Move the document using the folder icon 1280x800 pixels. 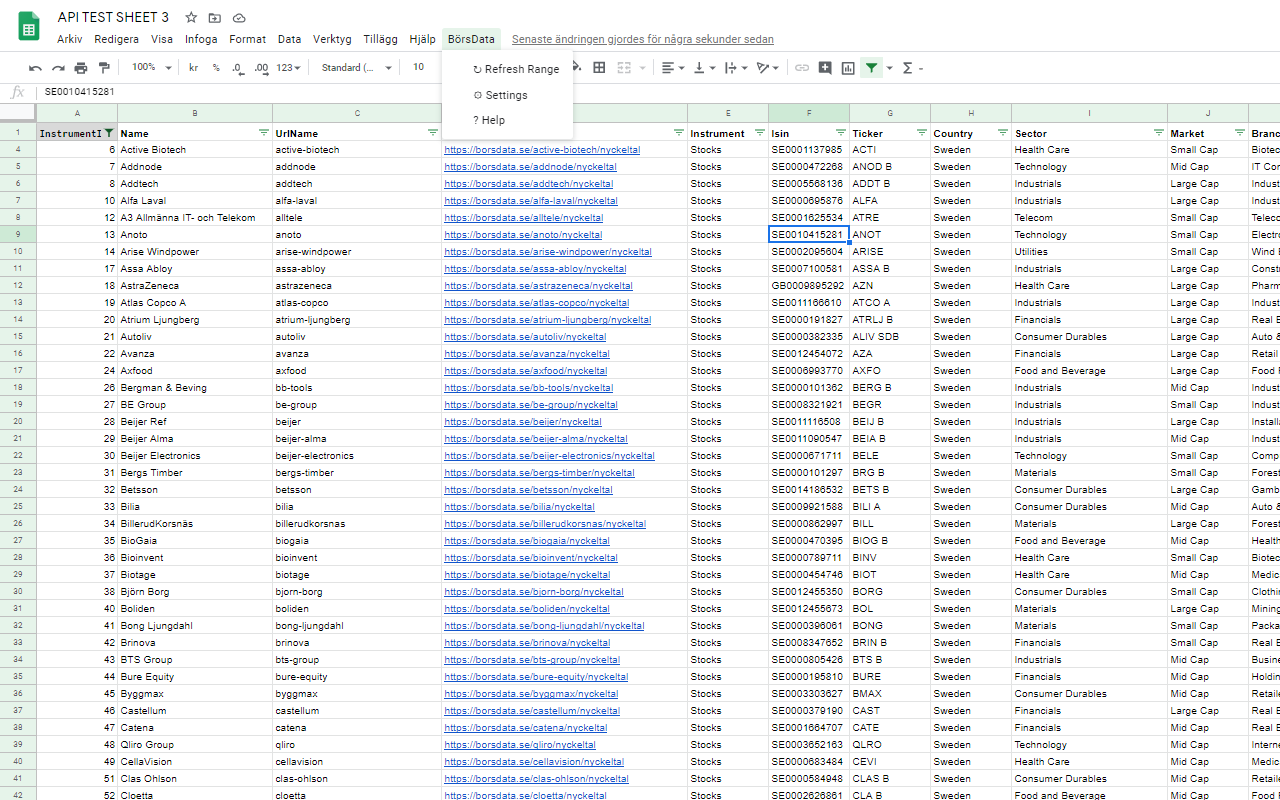215,18
